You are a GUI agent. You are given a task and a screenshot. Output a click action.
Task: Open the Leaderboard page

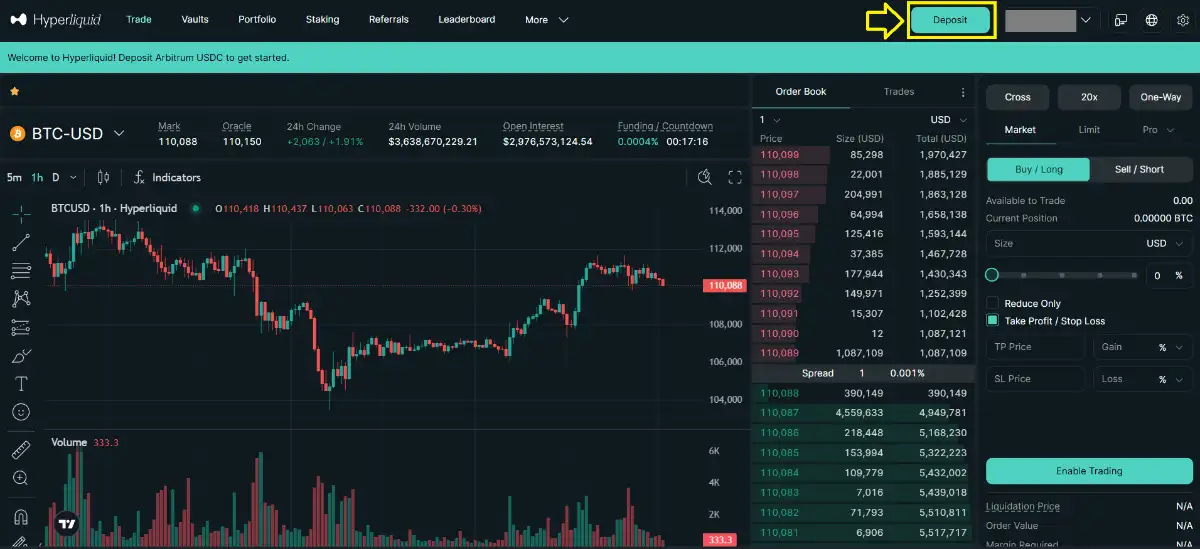[466, 19]
